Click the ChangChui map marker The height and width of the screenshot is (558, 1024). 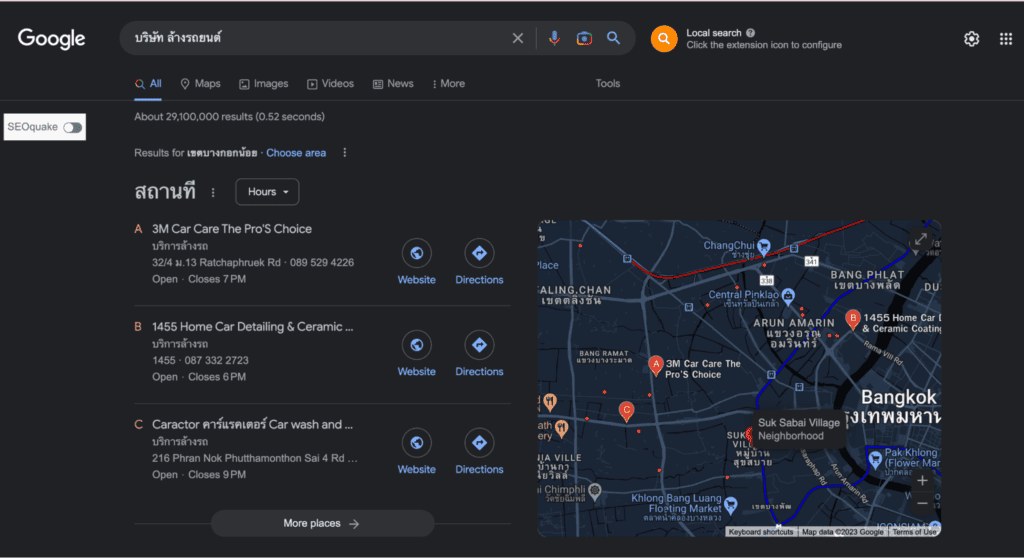click(x=763, y=246)
